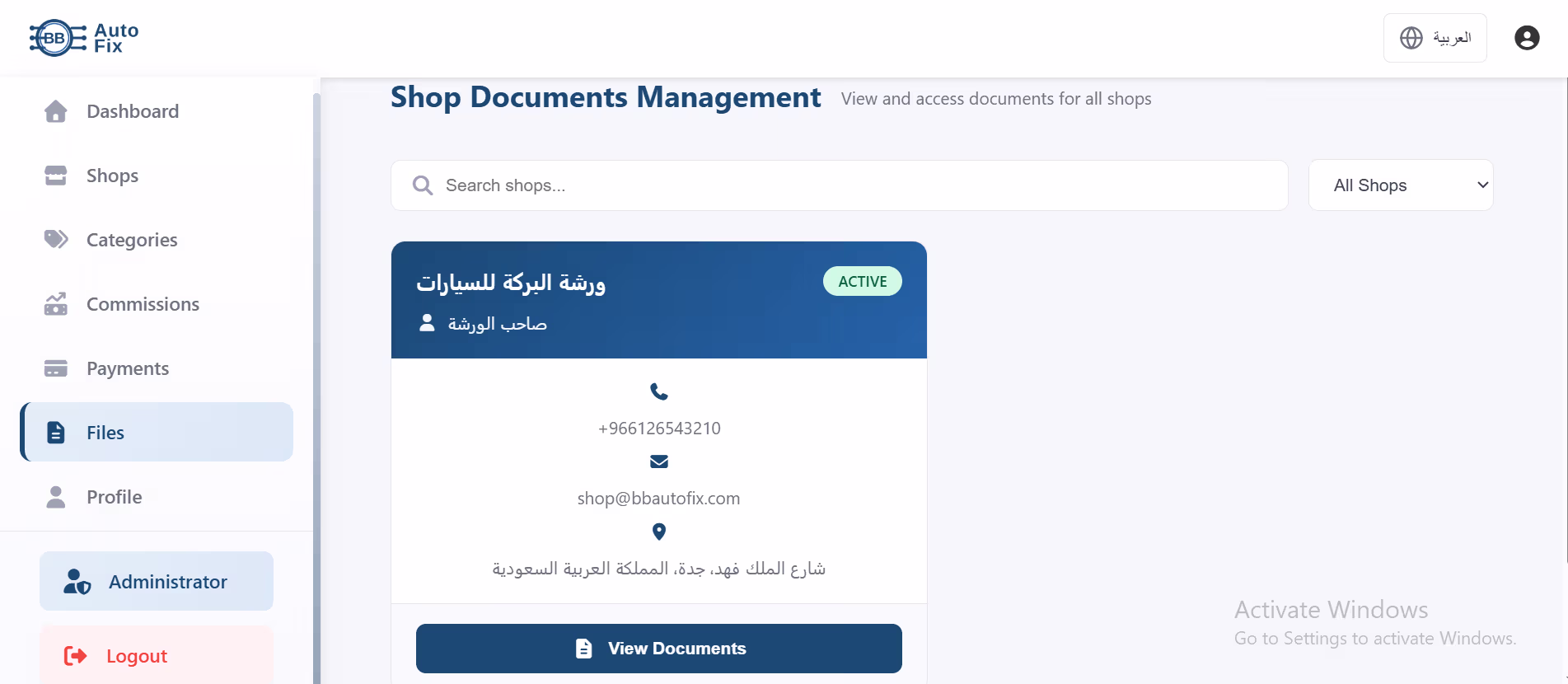Click the ACTIVE status badge
This screenshot has width=1568, height=684.
863,281
